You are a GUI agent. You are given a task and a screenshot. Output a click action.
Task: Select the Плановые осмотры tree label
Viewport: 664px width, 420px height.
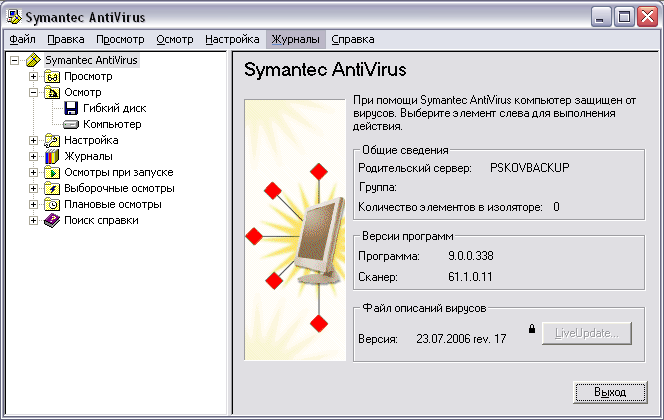tap(113, 204)
